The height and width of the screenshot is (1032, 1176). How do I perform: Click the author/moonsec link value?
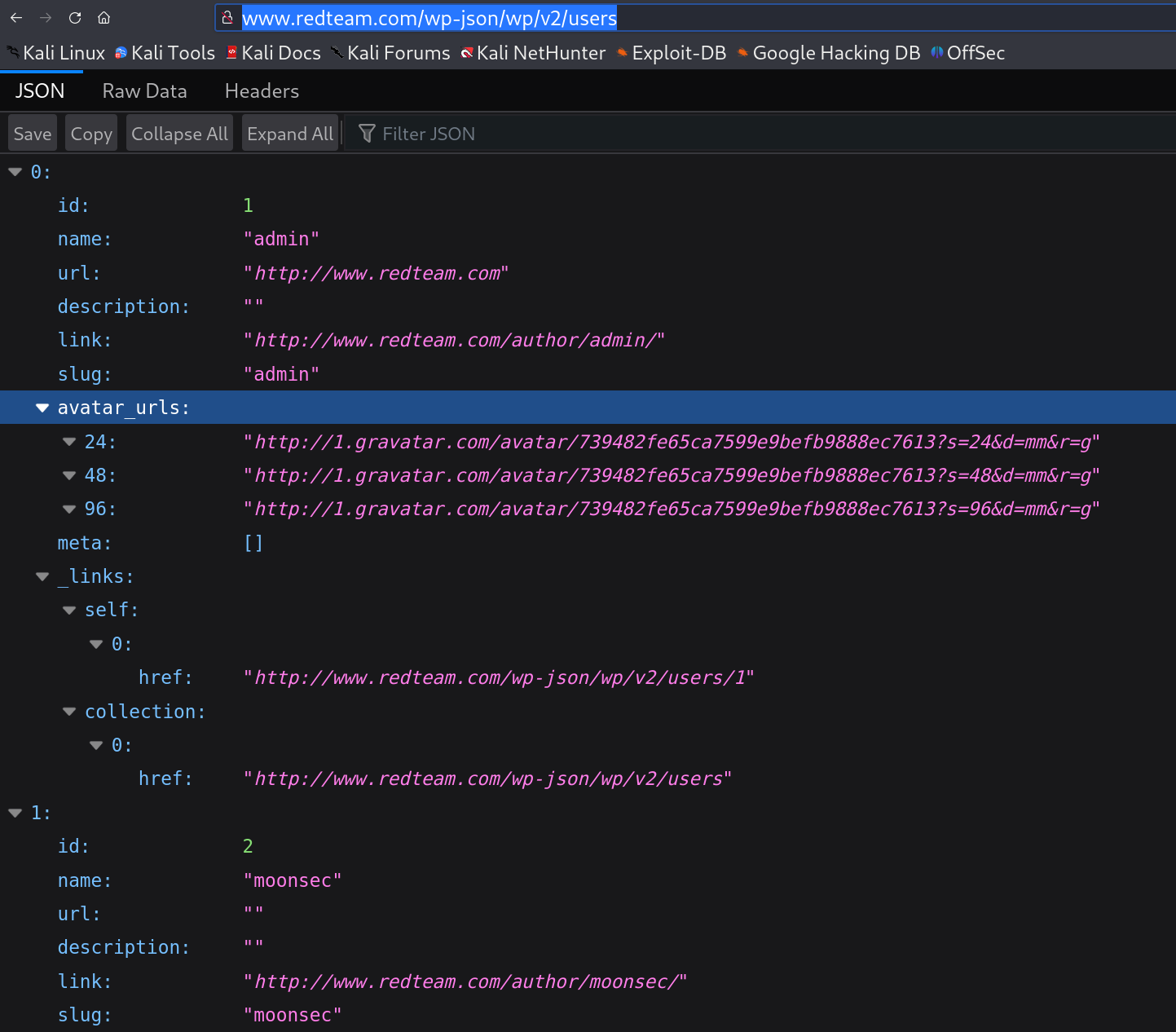click(465, 981)
